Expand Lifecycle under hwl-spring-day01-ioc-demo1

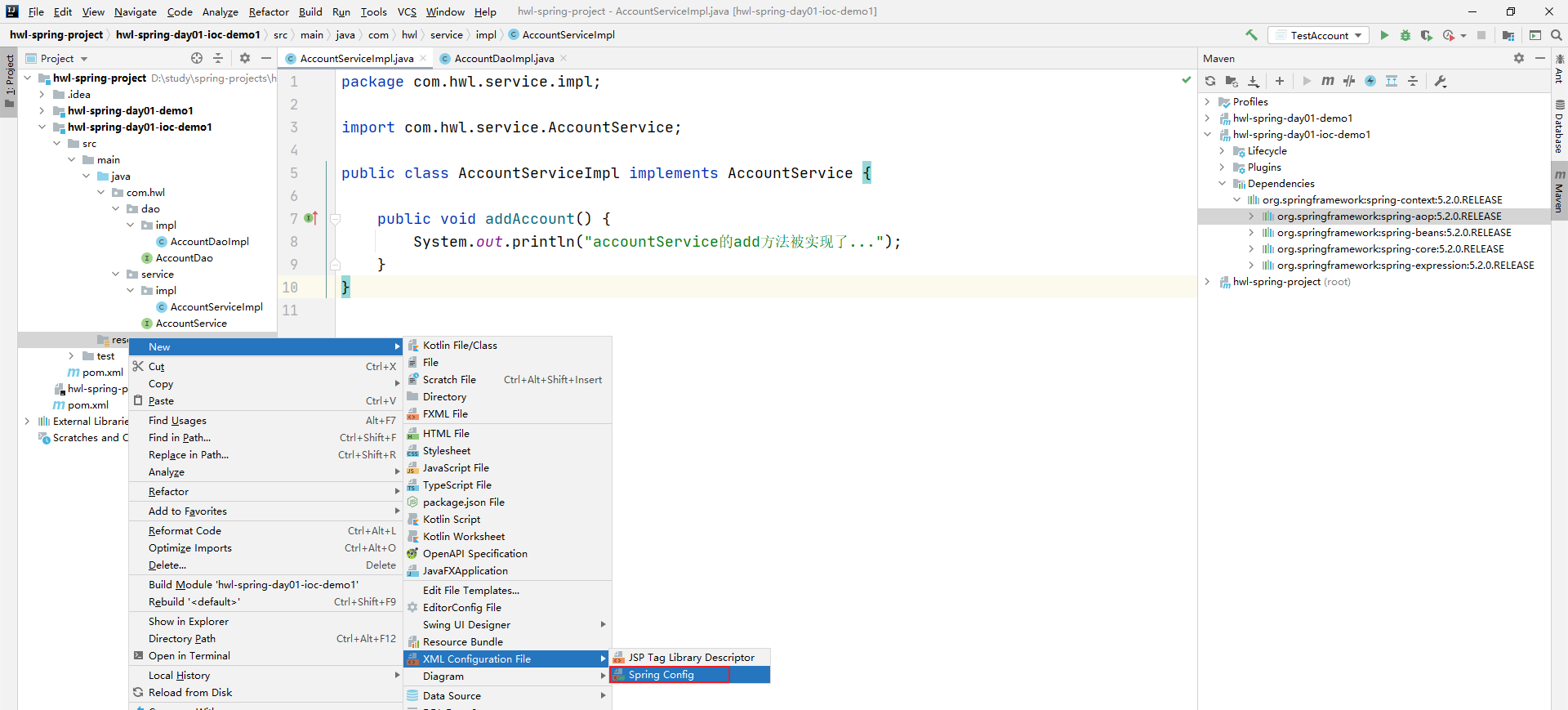[1222, 151]
